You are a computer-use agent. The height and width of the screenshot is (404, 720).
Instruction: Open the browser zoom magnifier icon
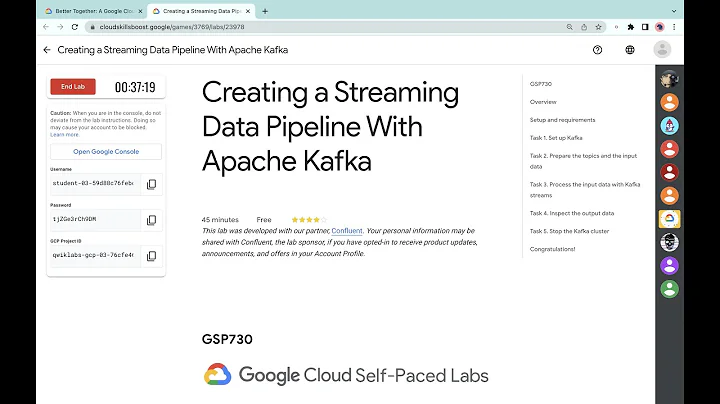[569, 27]
